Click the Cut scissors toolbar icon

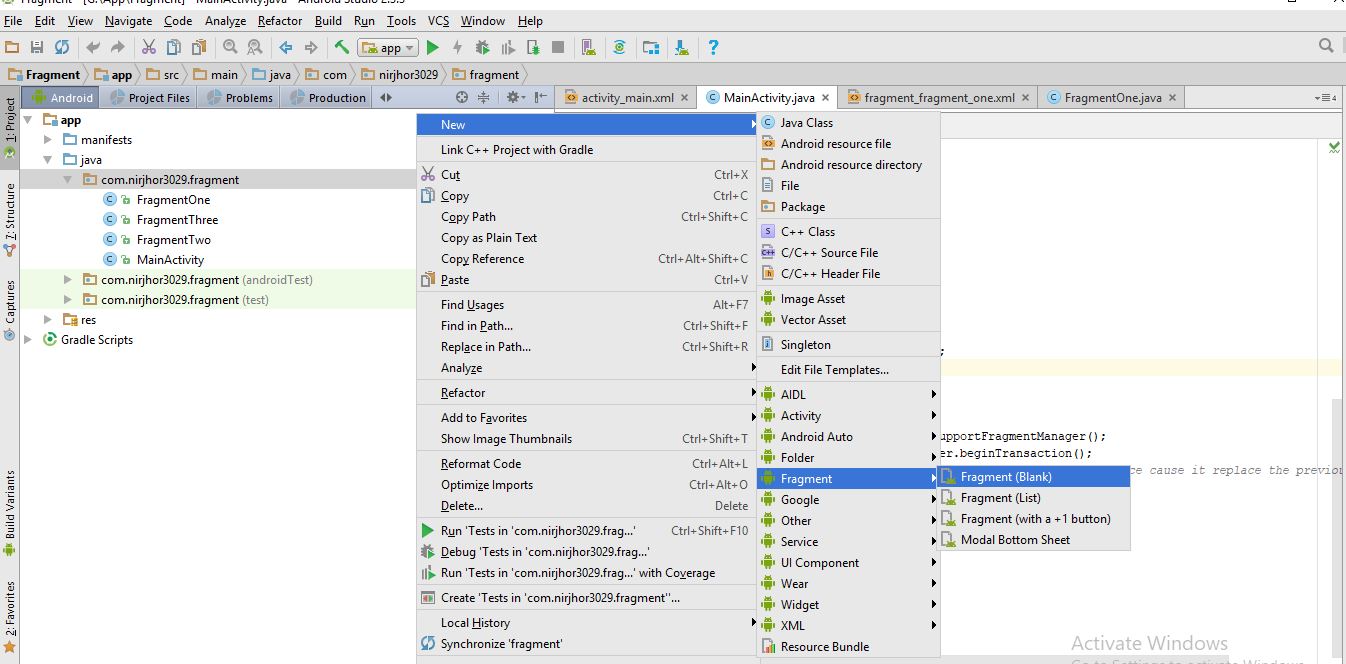pyautogui.click(x=149, y=47)
